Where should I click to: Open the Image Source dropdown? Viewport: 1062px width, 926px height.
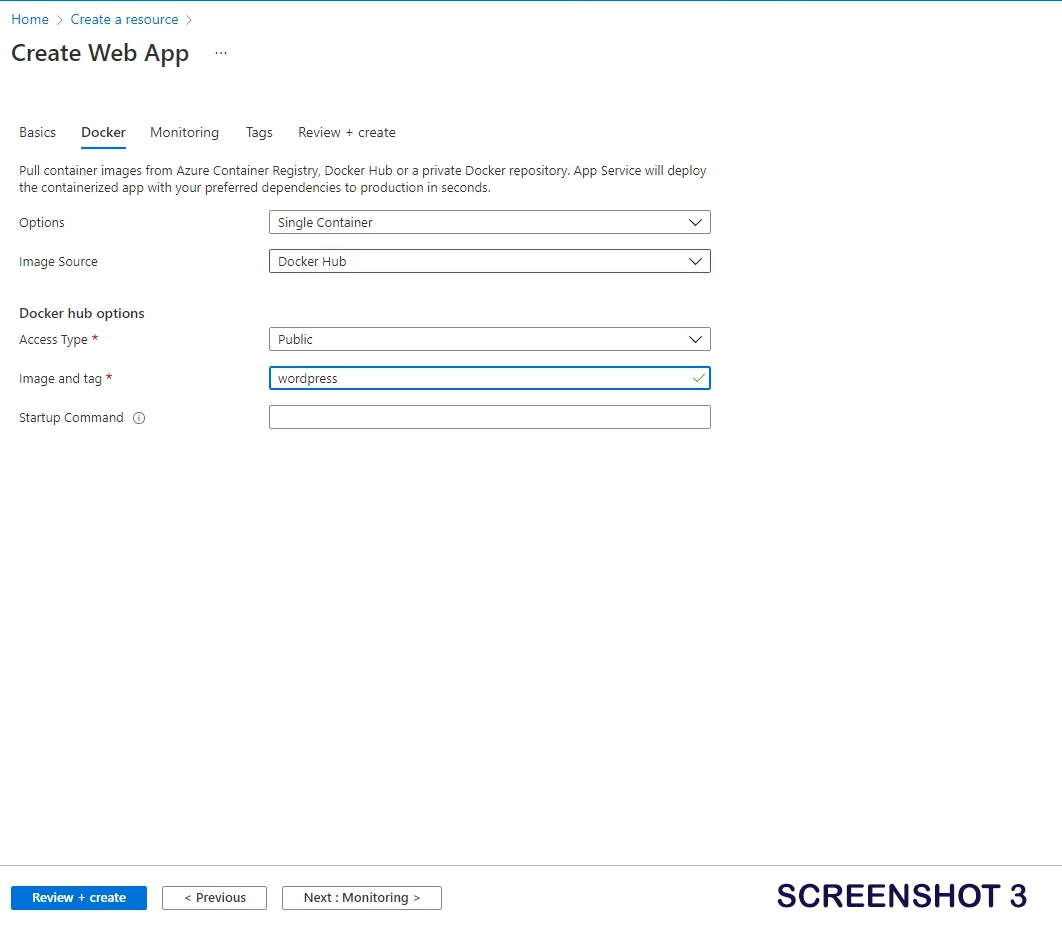pos(489,261)
